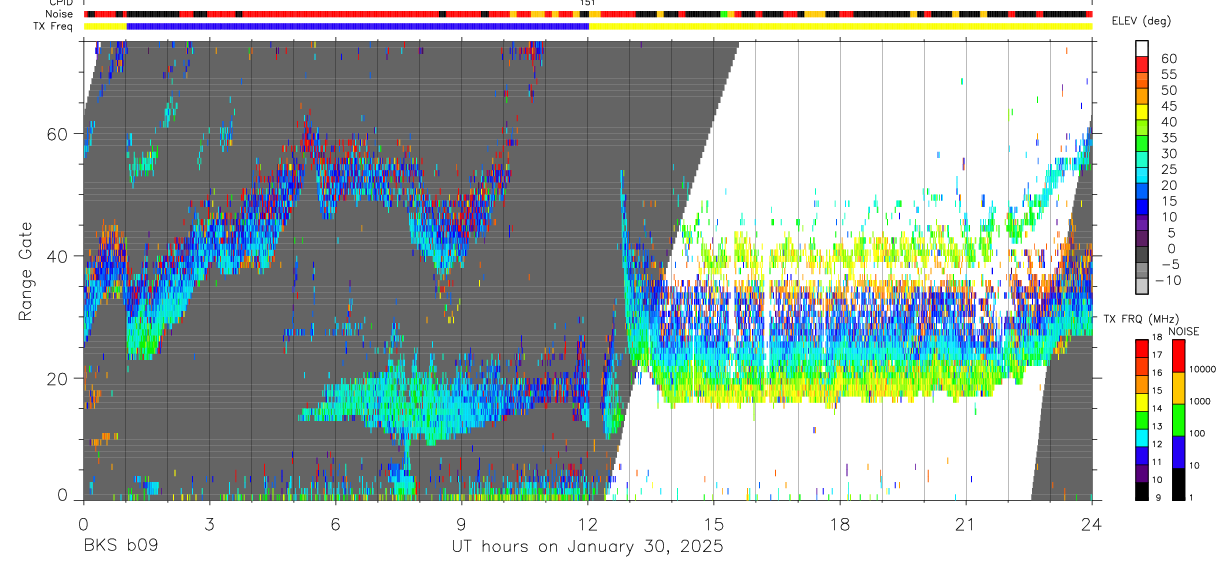1228x567 pixels.
Task: Click the '13' value in the TX FRQ legend
Action: (x=1157, y=426)
